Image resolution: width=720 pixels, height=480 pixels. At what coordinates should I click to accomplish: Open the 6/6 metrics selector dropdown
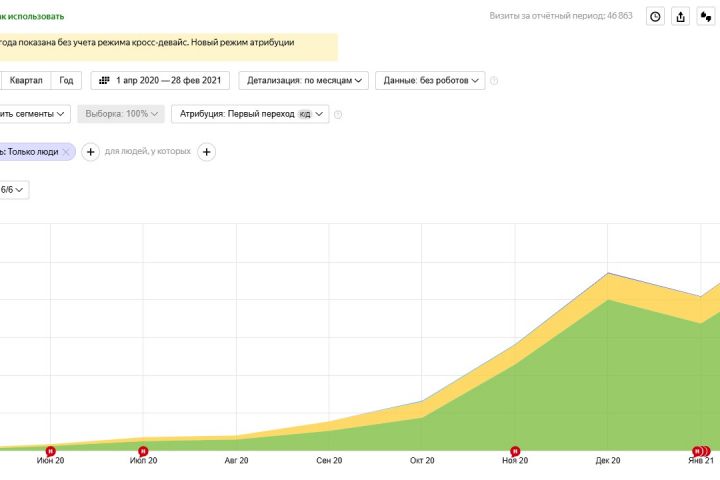pos(14,189)
